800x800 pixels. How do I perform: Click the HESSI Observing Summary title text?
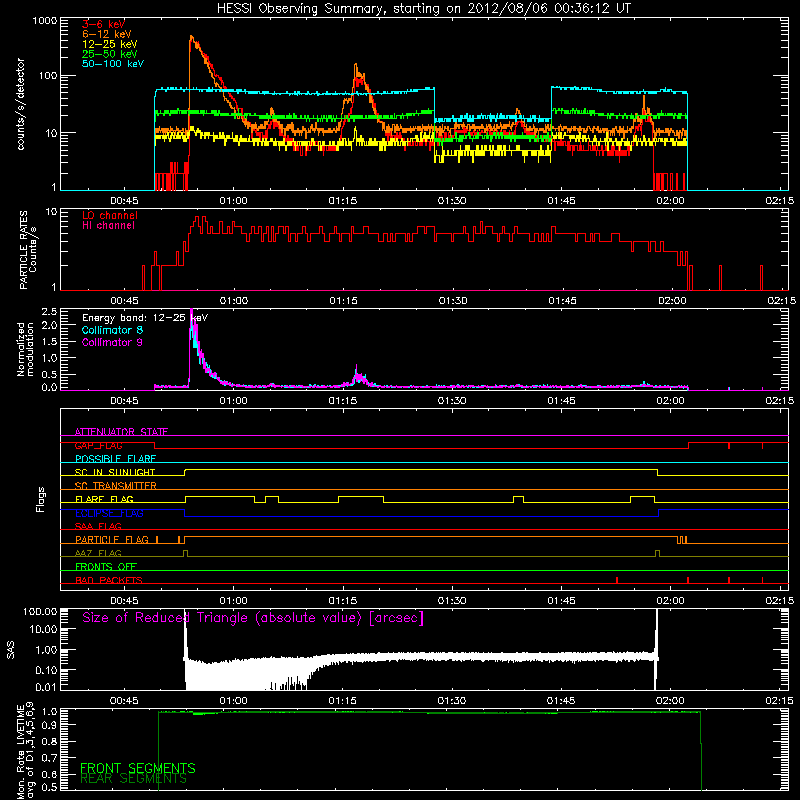[424, 9]
